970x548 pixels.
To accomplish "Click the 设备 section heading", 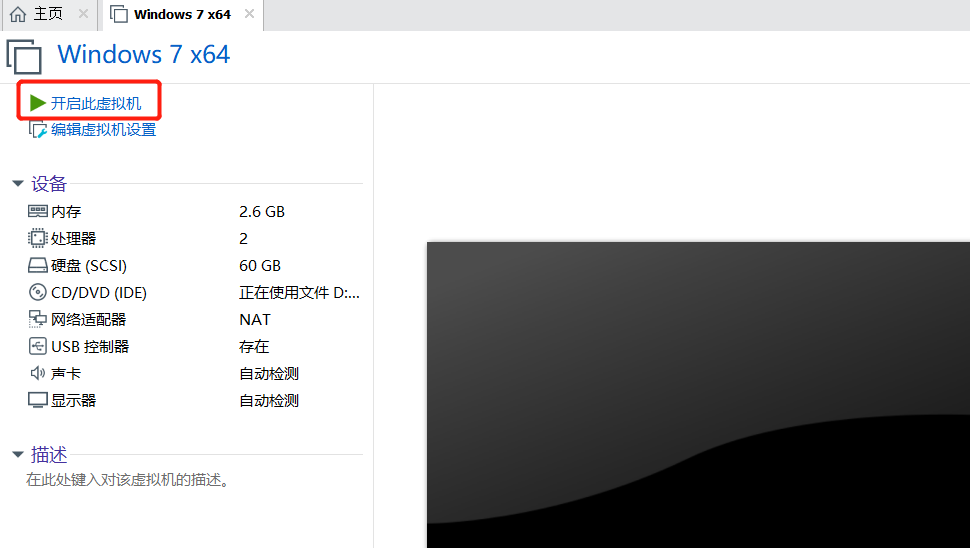I will click(x=49, y=184).
